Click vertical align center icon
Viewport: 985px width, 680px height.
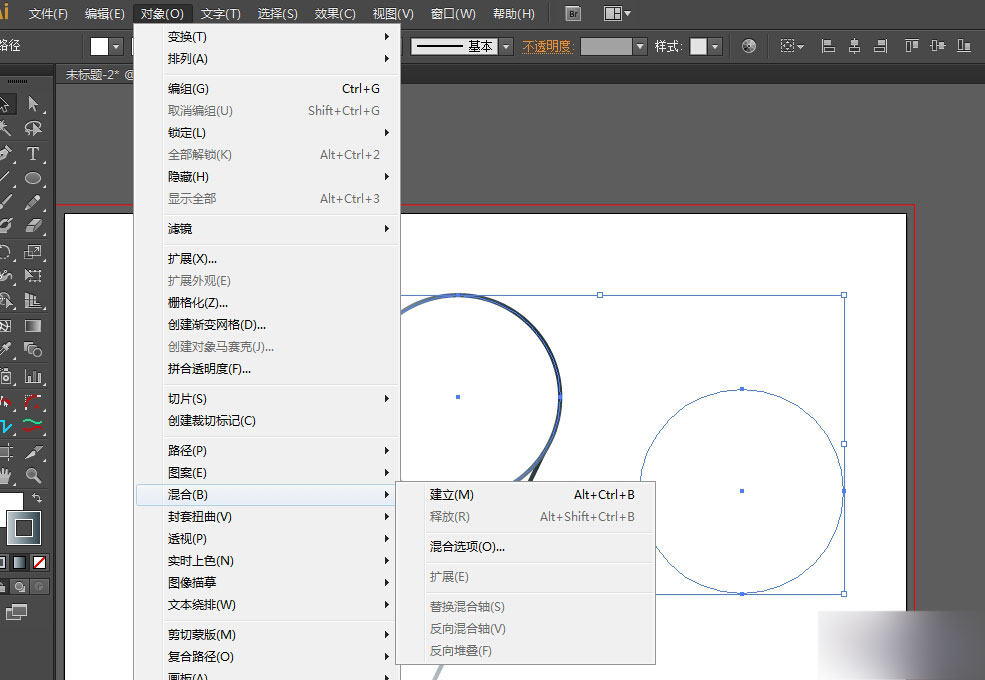(938, 46)
